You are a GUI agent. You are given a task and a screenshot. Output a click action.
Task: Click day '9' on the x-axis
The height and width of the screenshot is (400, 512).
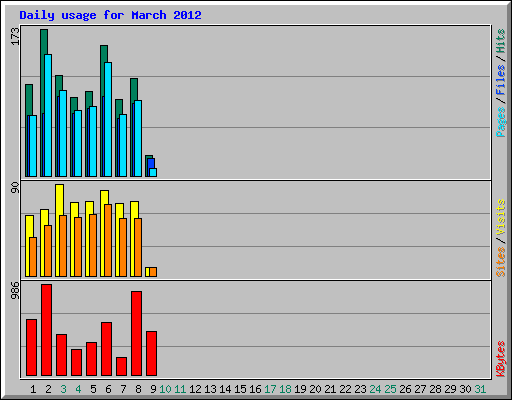click(x=153, y=389)
